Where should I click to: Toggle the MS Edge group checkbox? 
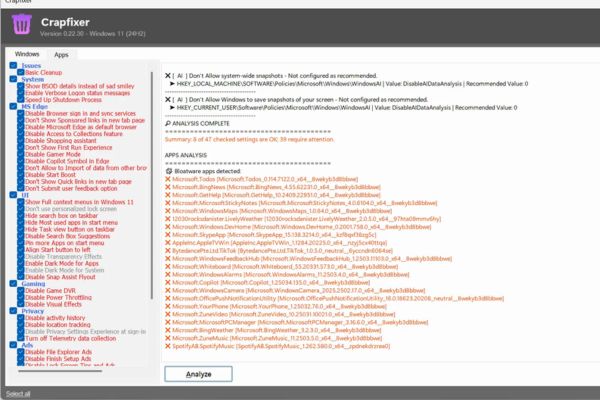tap(13, 106)
